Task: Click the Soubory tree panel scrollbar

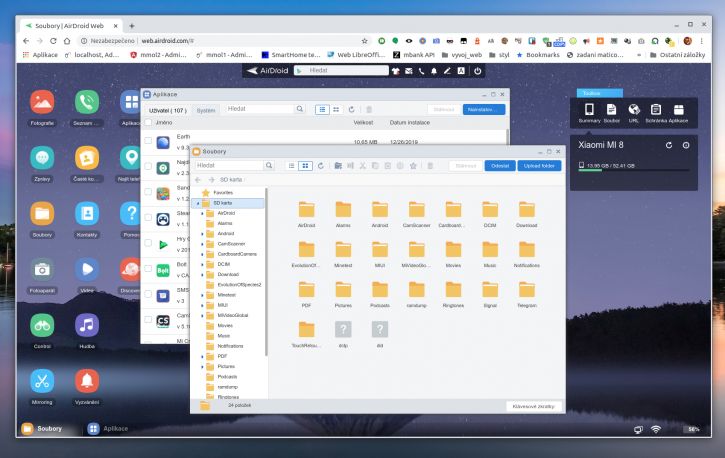Action: [266, 272]
